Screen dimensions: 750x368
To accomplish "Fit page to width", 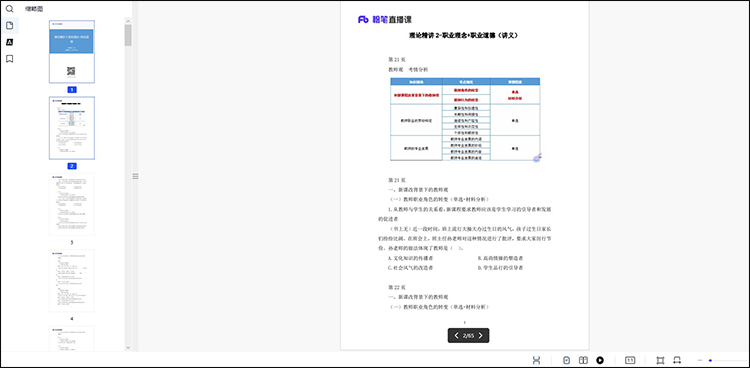I will tap(677, 360).
